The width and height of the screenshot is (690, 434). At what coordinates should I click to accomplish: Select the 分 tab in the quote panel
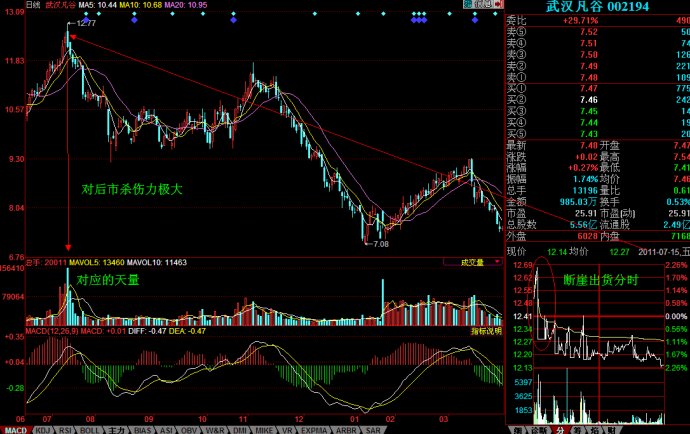click(560, 430)
